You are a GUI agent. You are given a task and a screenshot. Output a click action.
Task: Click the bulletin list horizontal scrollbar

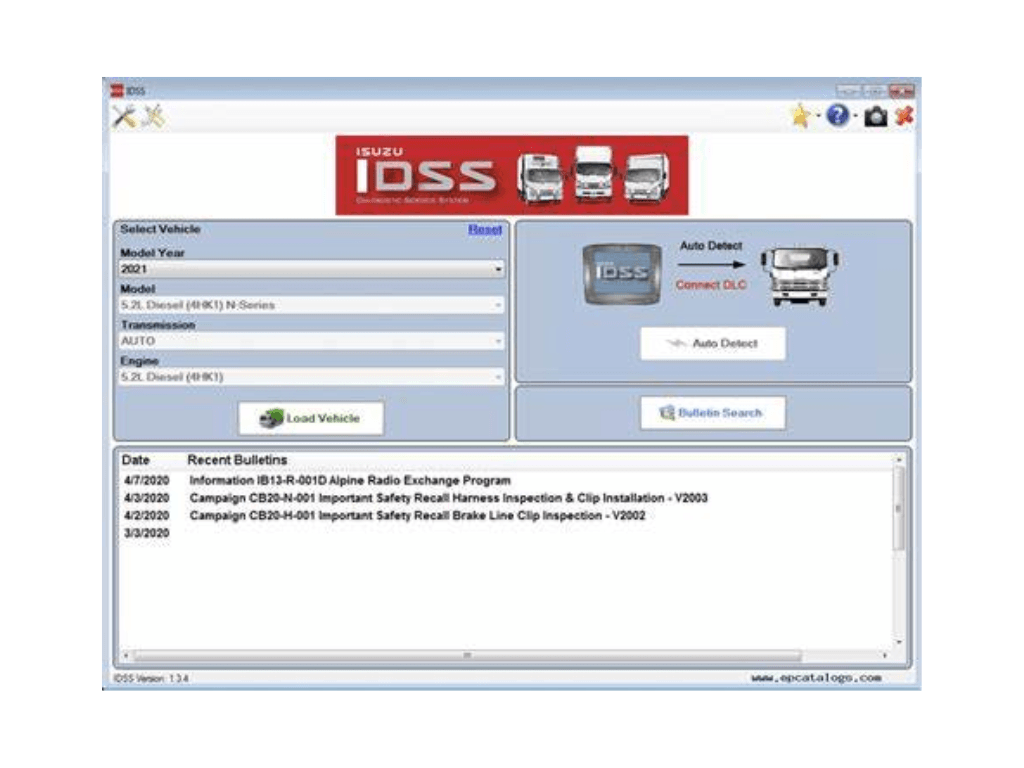point(467,655)
